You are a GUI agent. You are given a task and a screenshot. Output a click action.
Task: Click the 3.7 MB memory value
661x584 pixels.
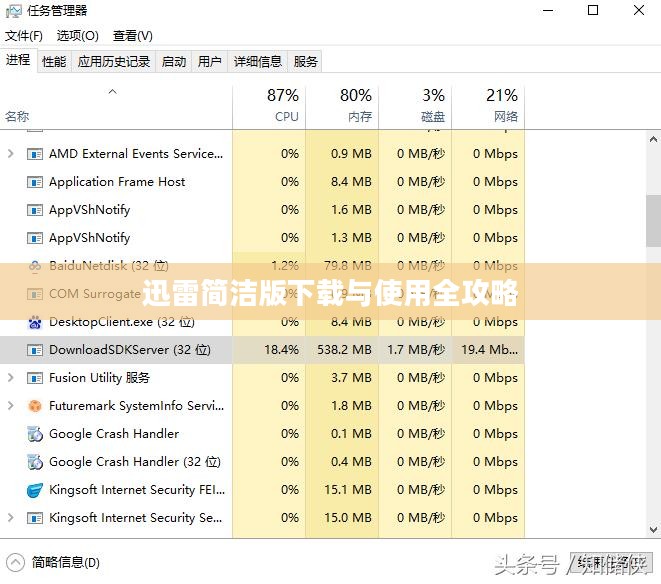click(x=351, y=378)
